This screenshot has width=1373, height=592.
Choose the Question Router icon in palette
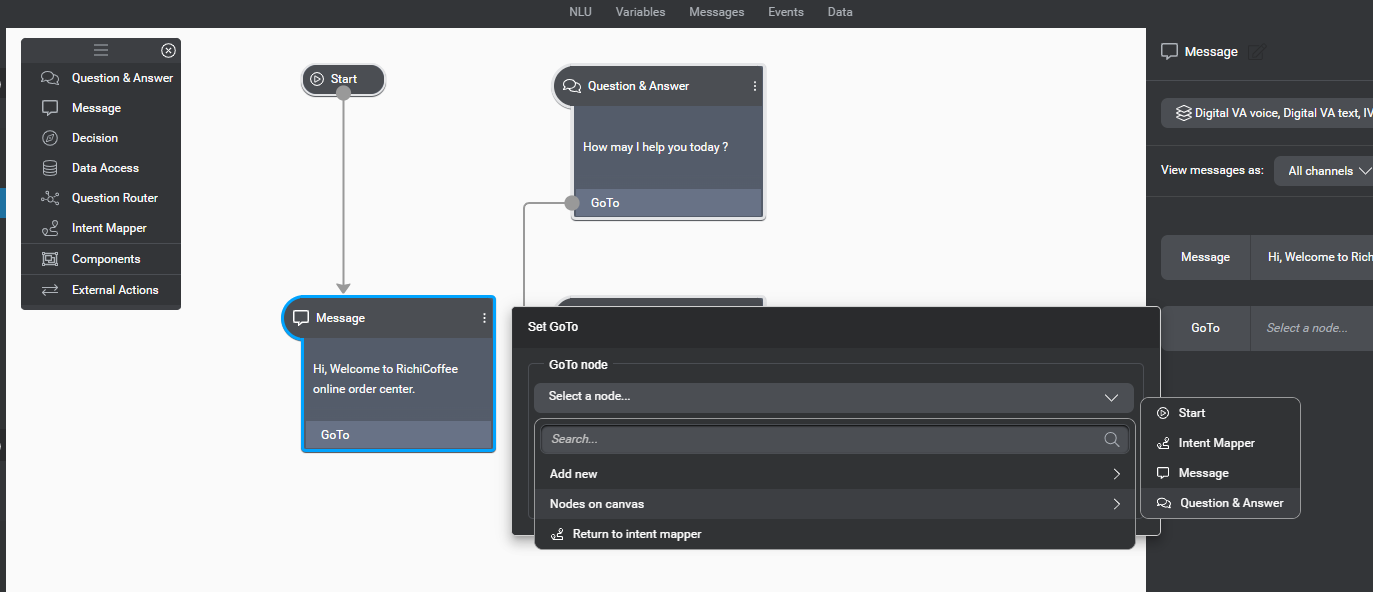(50, 198)
